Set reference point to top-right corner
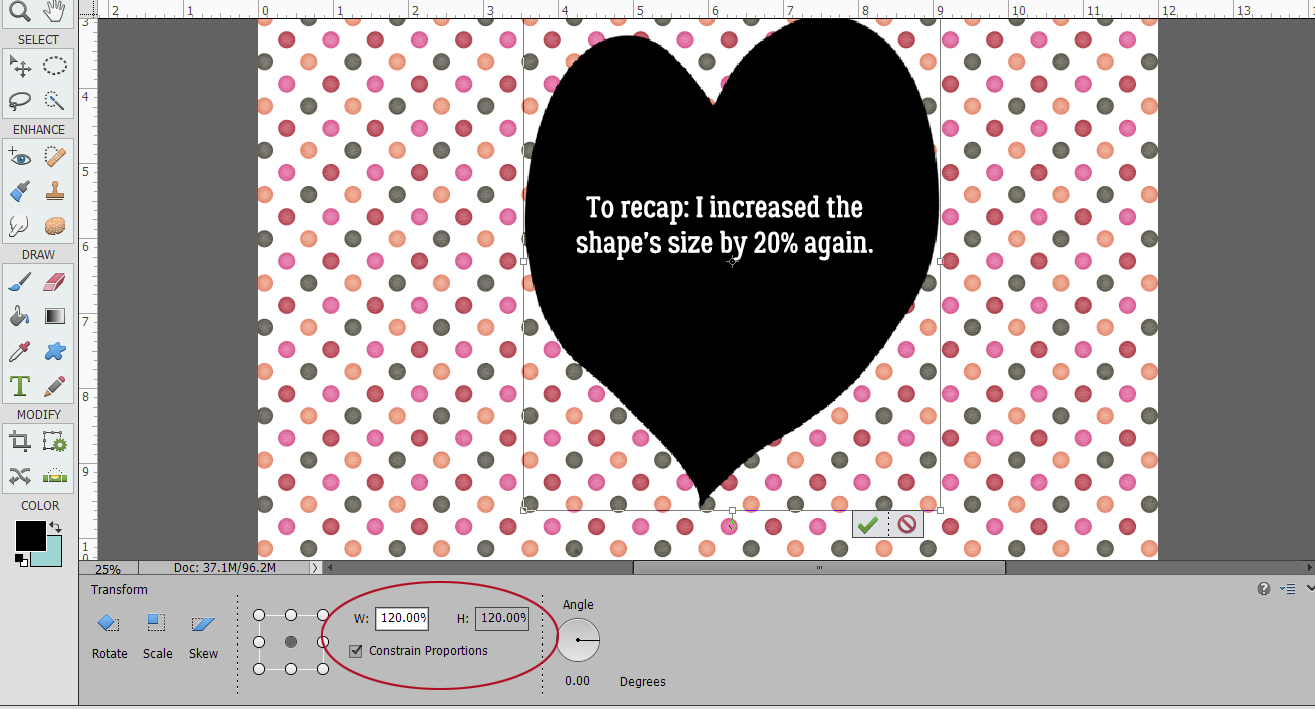This screenshot has height=709, width=1315. (x=323, y=615)
